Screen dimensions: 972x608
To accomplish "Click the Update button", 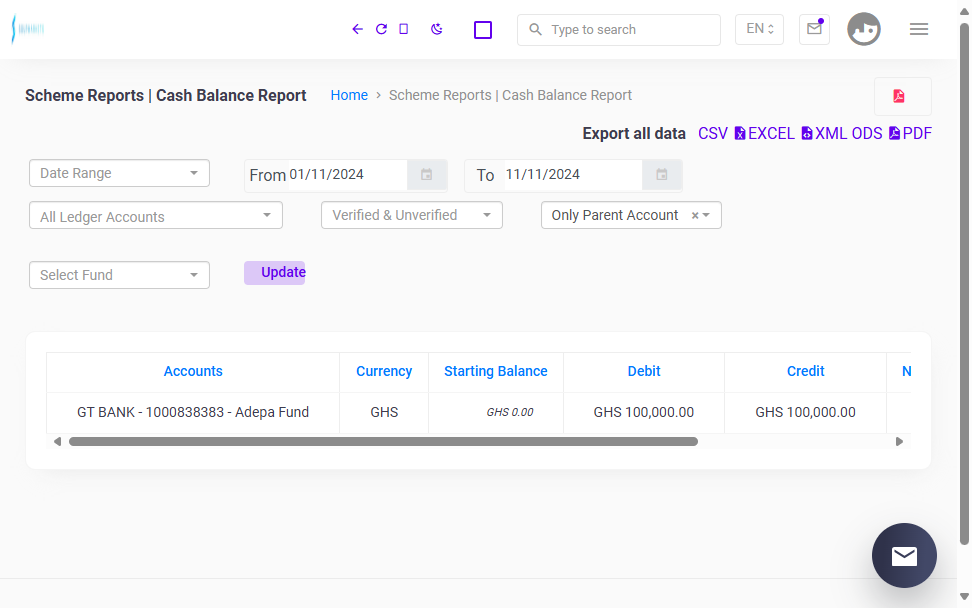I will pos(275,273).
